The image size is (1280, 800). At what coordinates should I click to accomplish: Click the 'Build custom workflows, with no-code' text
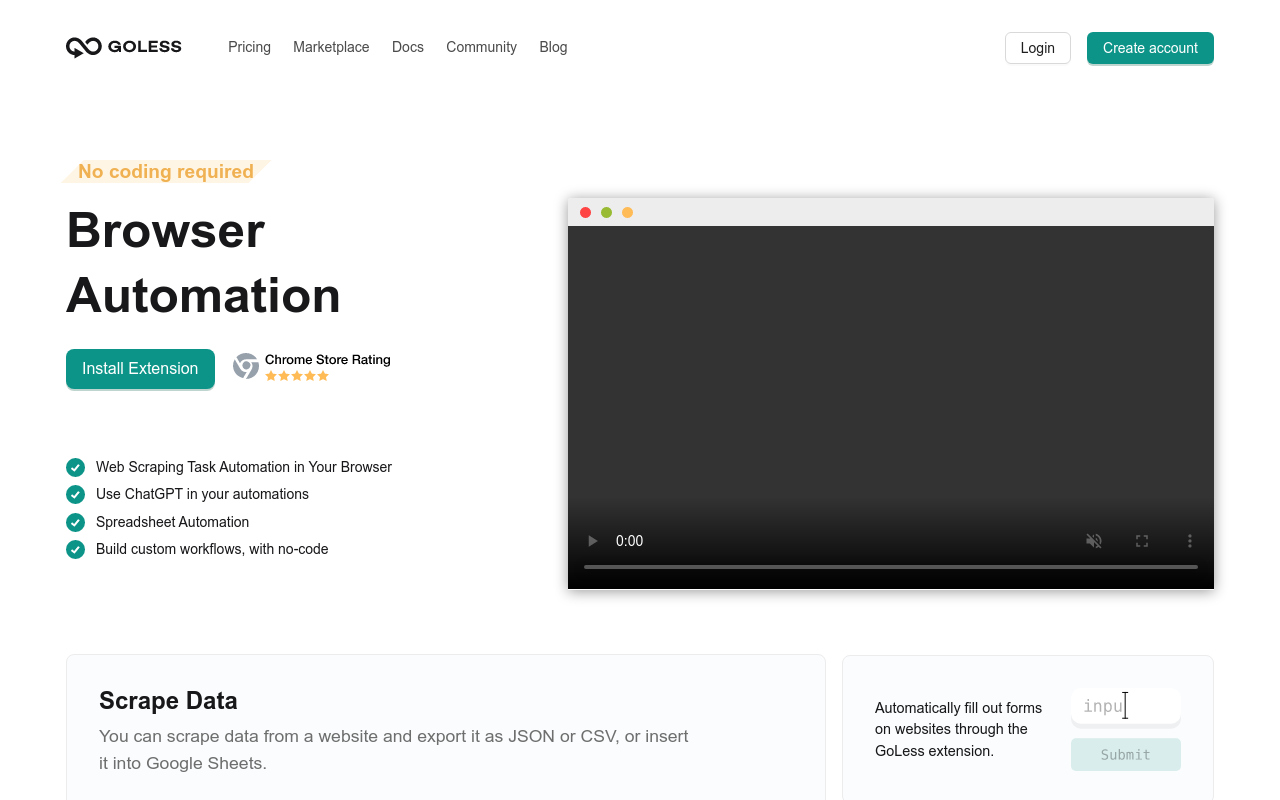point(212,549)
